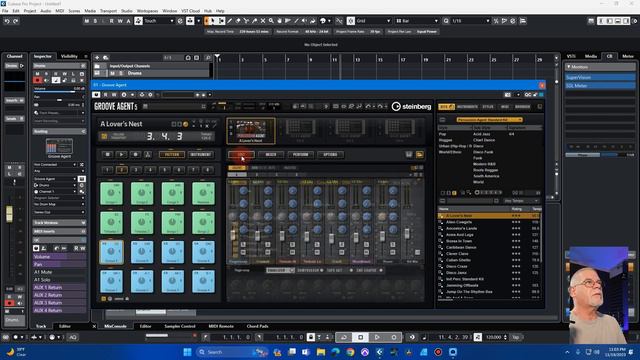Open File Explorer from the taskbar
Screen dimensions: 640x360
click(x=321, y=352)
